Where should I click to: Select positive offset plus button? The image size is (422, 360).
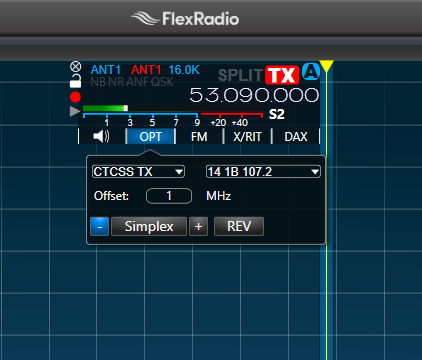[x=199, y=227]
